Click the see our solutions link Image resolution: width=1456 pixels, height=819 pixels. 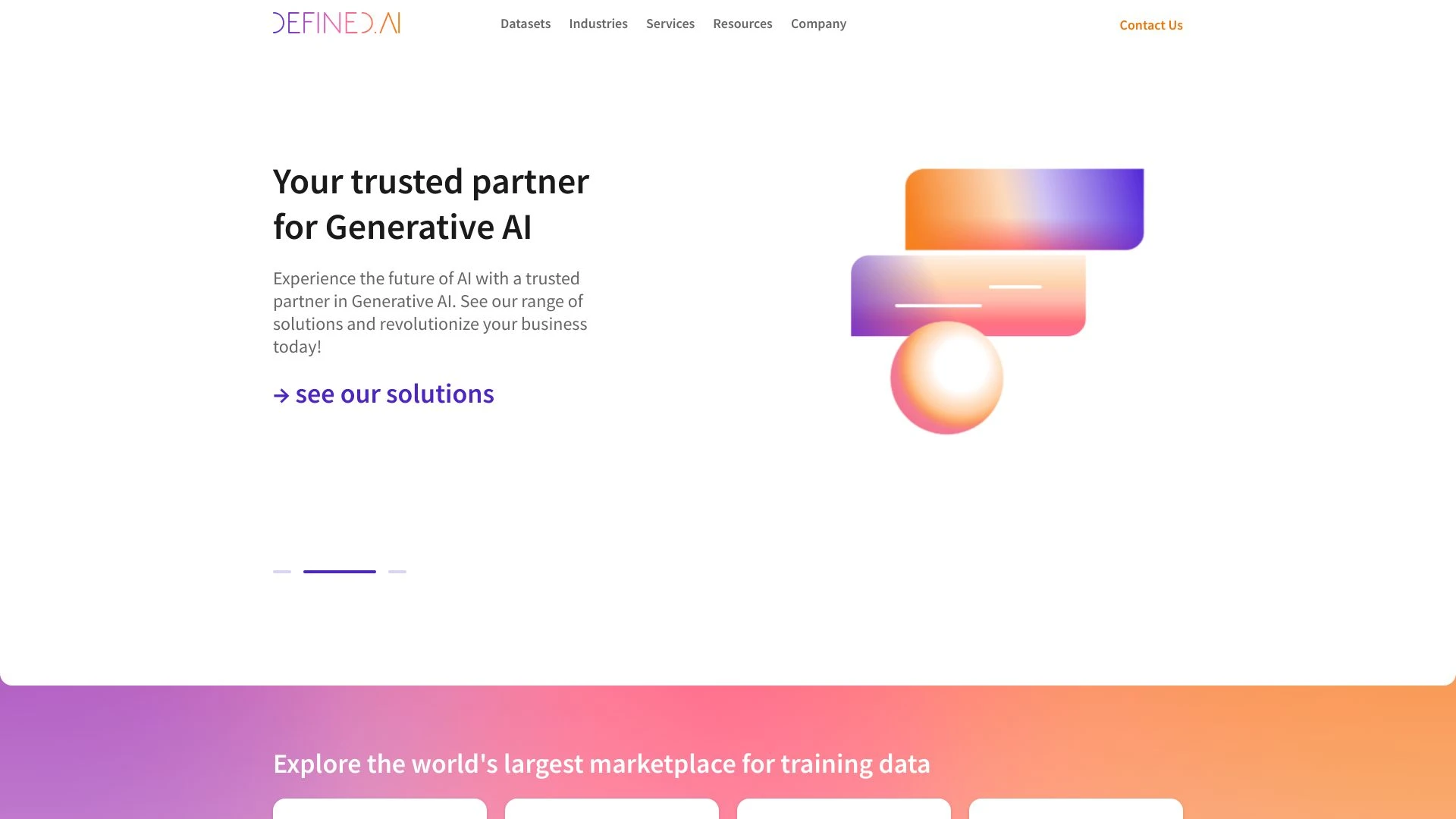[x=383, y=393]
